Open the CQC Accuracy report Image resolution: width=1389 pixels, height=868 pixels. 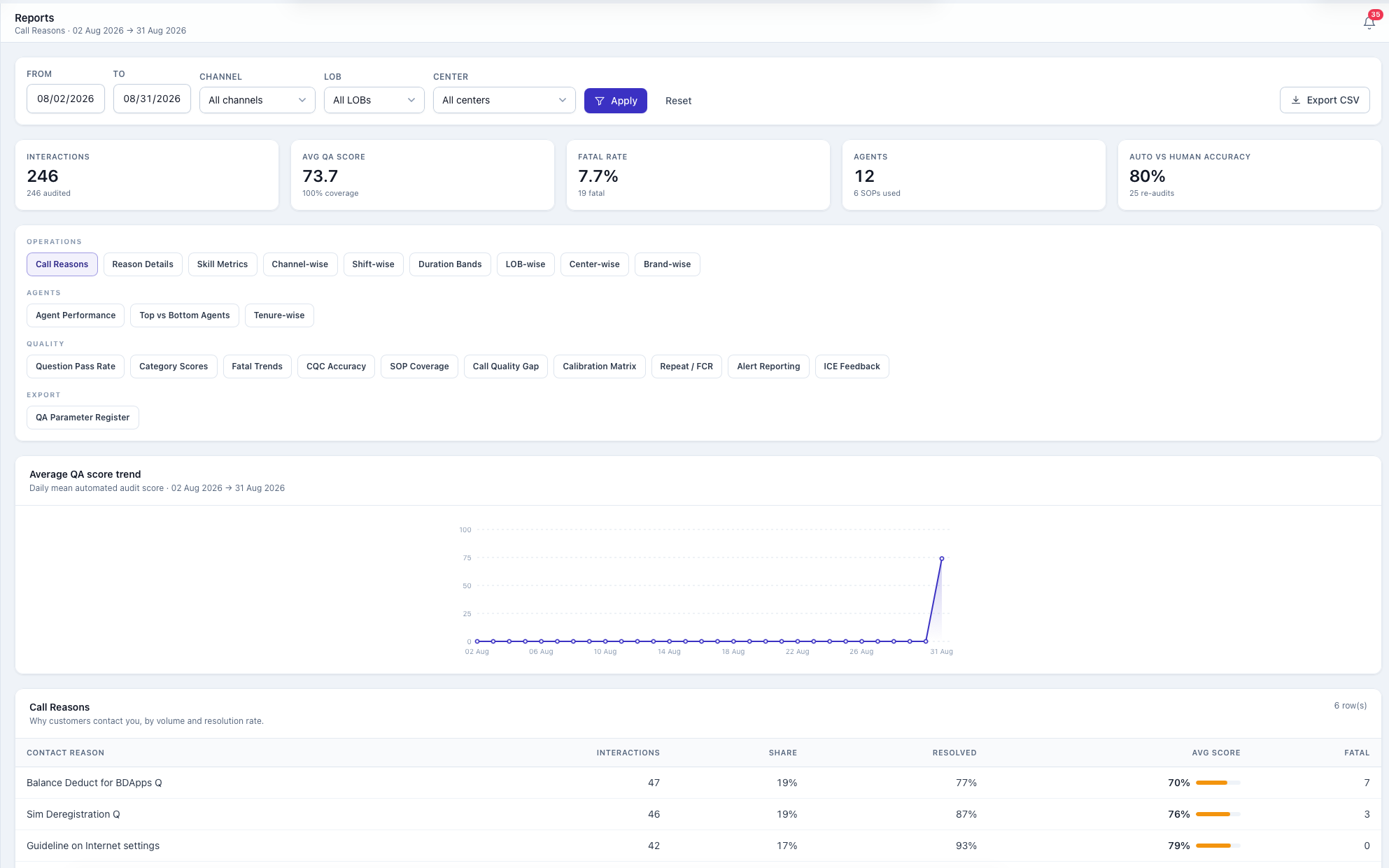tap(336, 367)
